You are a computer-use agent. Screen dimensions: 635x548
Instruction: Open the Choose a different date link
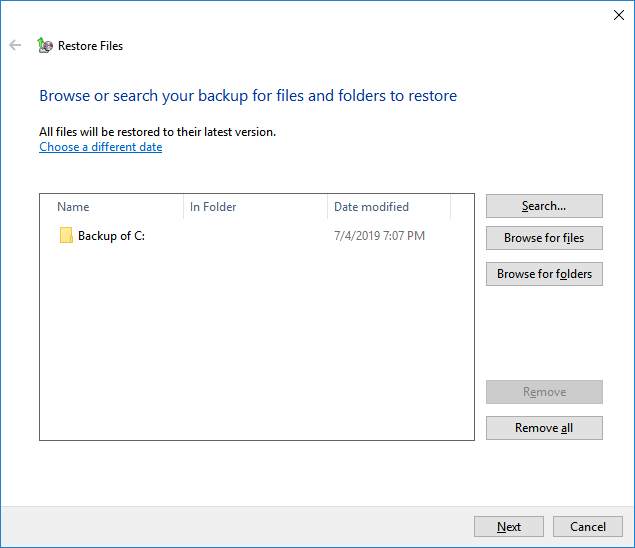click(100, 147)
